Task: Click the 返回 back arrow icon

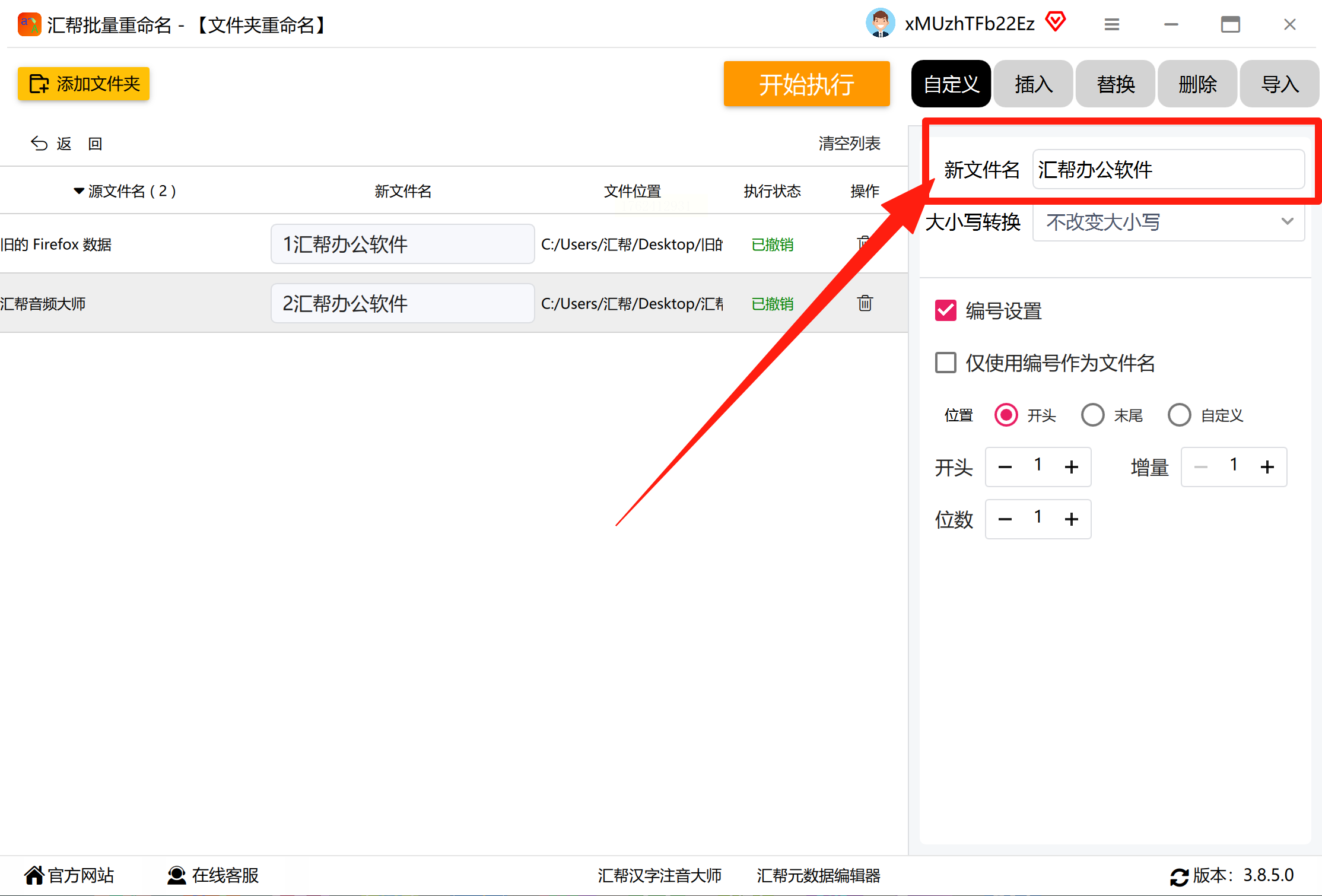Action: (x=39, y=144)
